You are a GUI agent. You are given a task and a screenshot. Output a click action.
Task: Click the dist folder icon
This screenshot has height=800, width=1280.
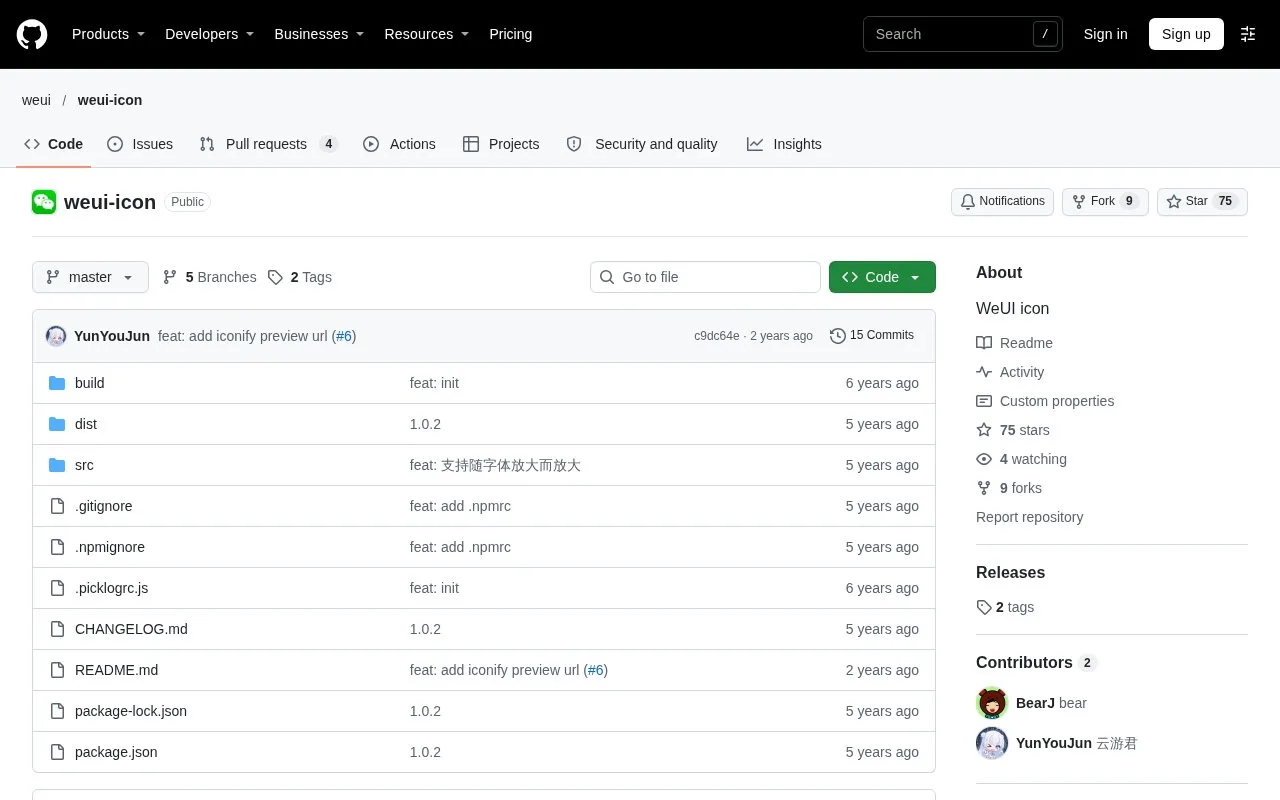[x=57, y=424]
